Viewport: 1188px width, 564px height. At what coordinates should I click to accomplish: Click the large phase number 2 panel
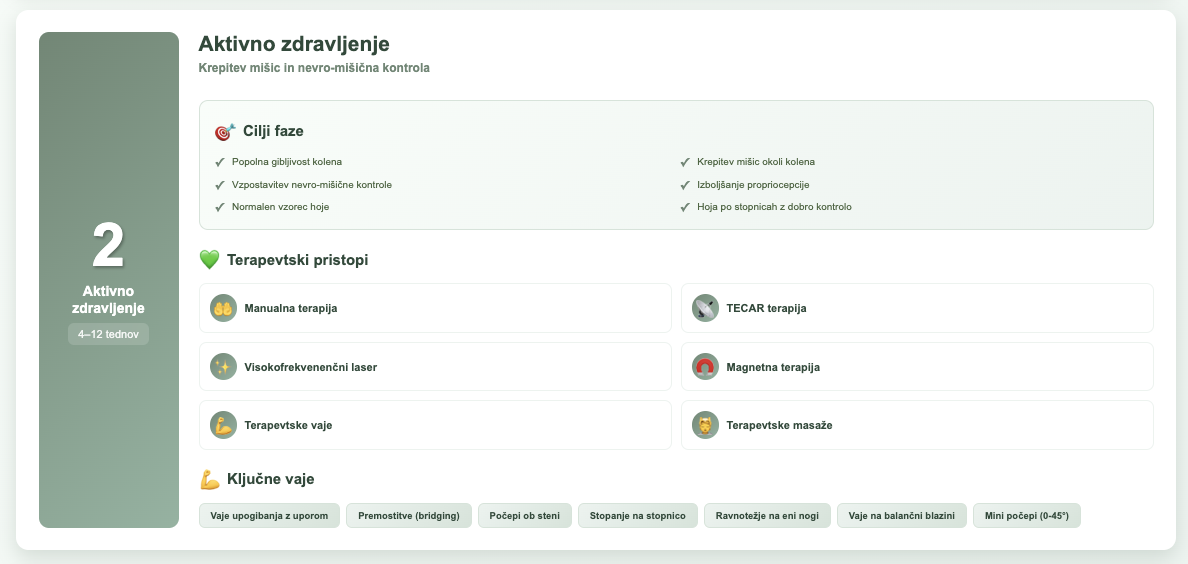[x=108, y=280]
